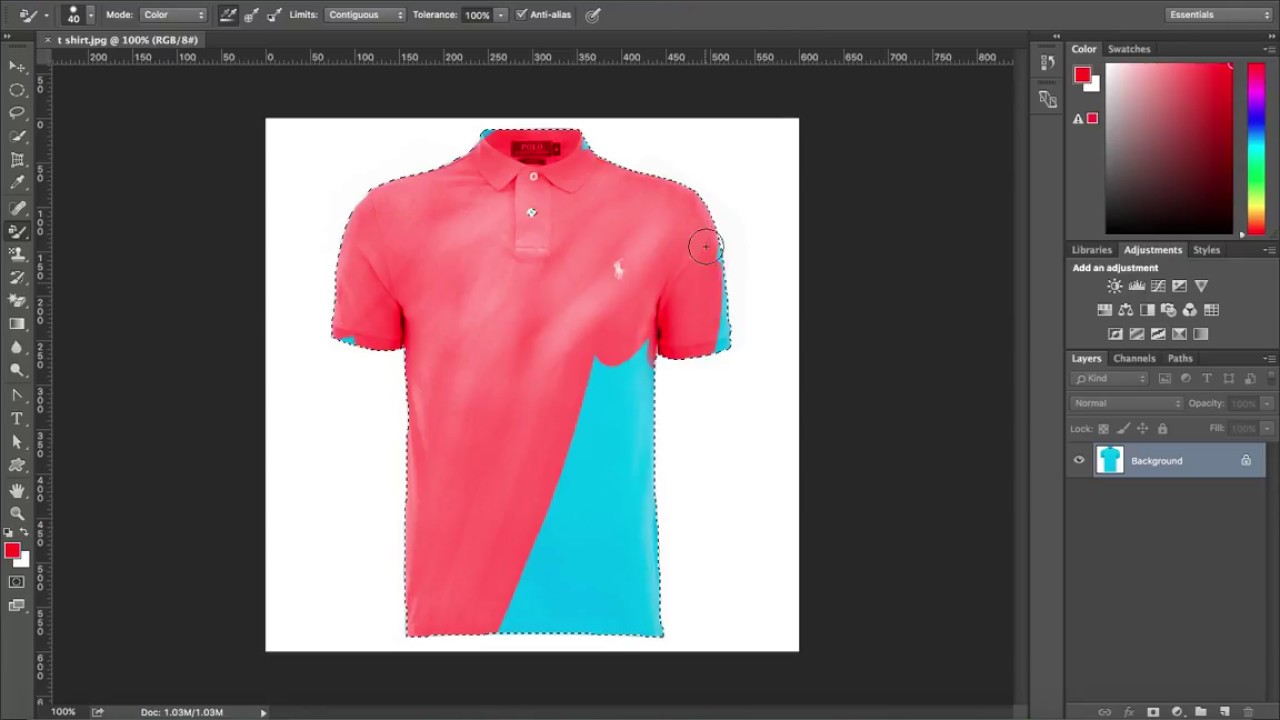Screen dimensions: 1280x720
Task: Select the Lasso tool
Action: [x=17, y=113]
